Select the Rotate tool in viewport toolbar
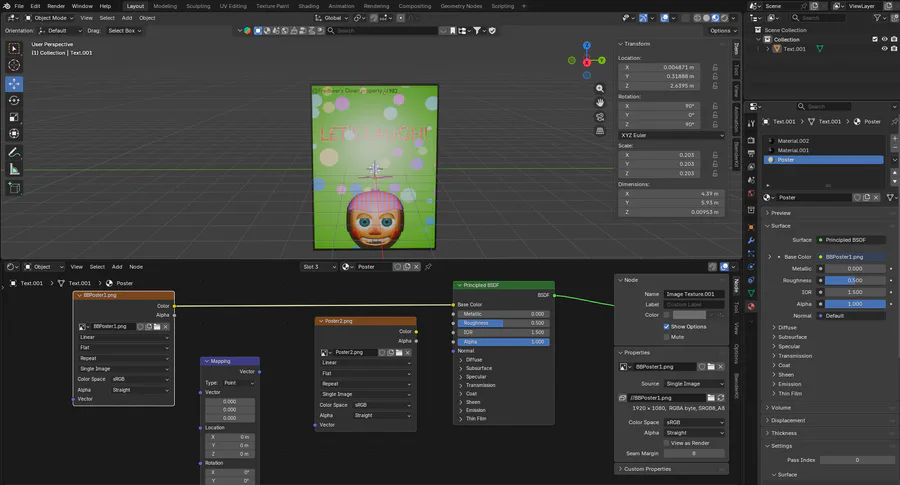The height and width of the screenshot is (485, 900). click(15, 100)
